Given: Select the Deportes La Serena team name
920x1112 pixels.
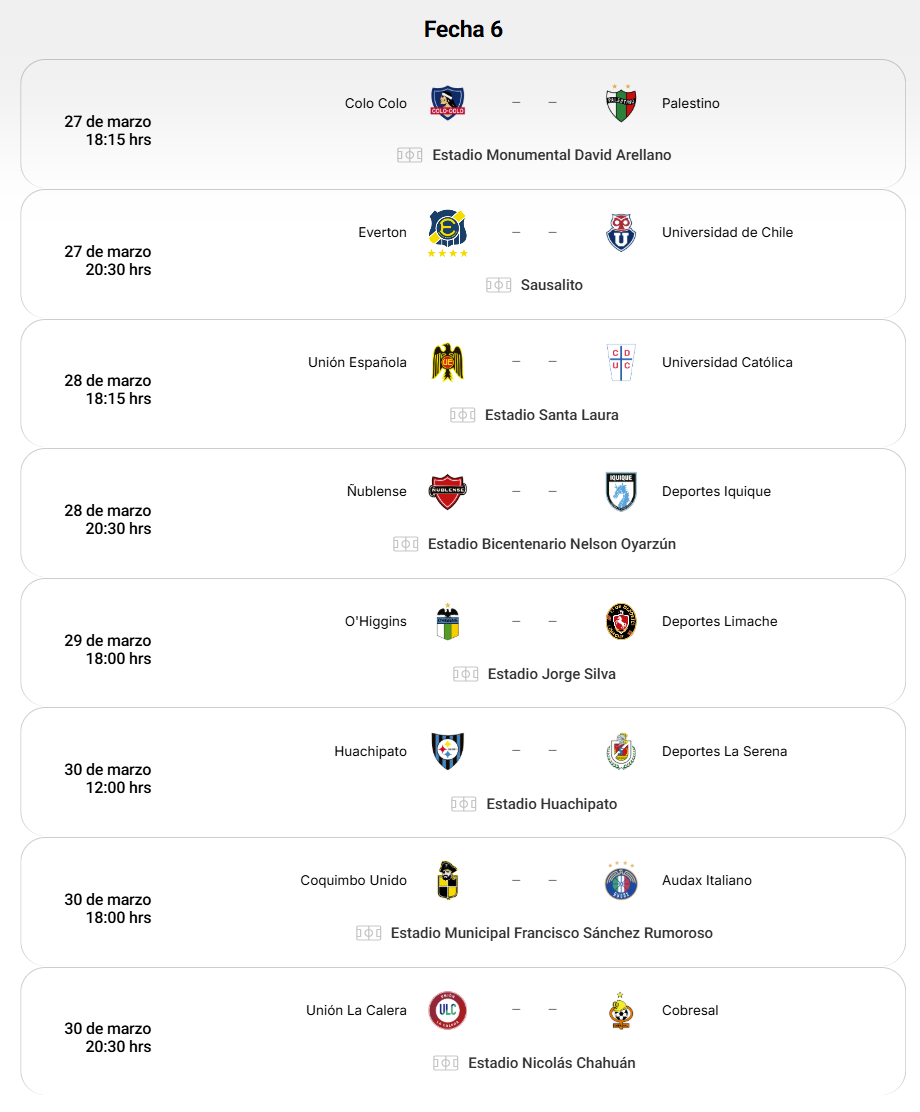Looking at the screenshot, I should tap(724, 751).
